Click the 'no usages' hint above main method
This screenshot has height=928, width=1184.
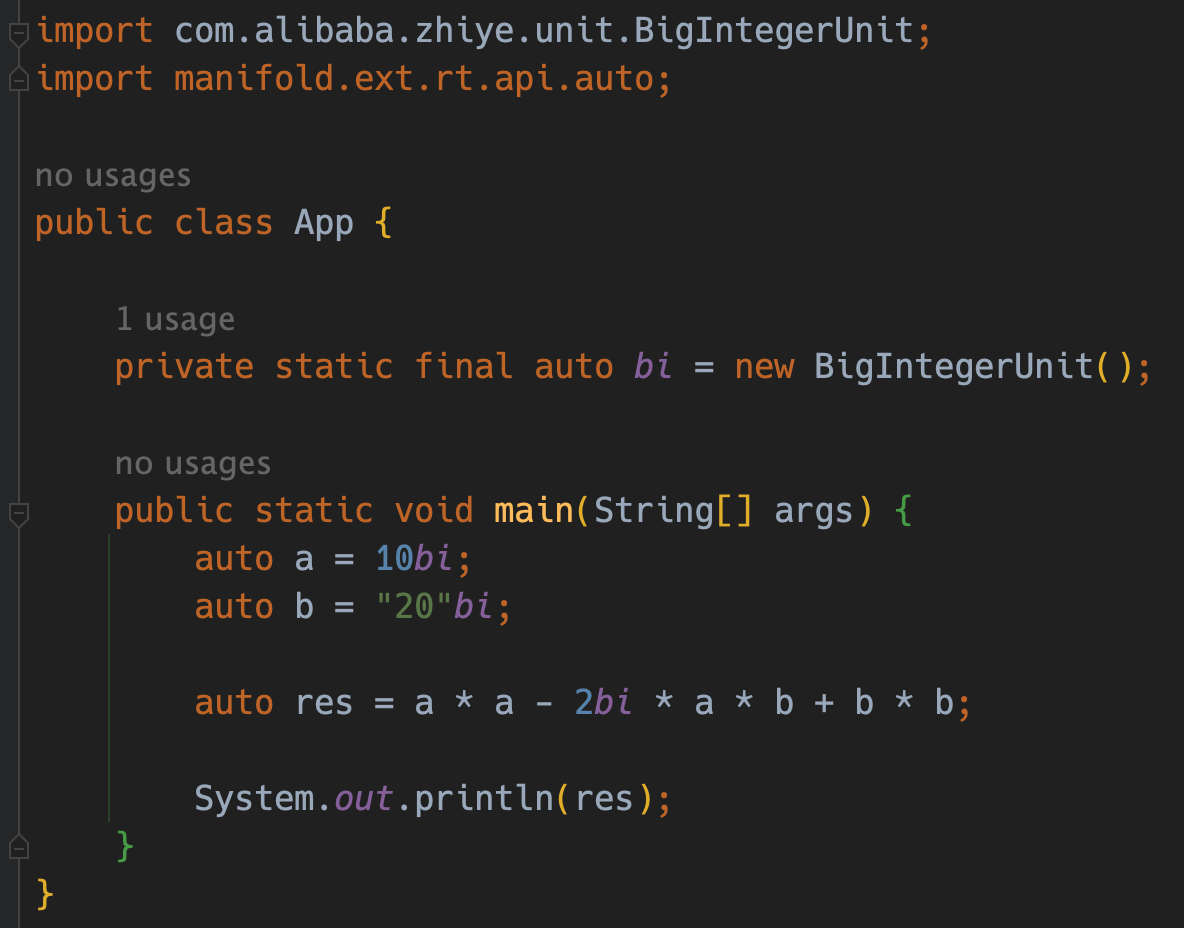[193, 464]
